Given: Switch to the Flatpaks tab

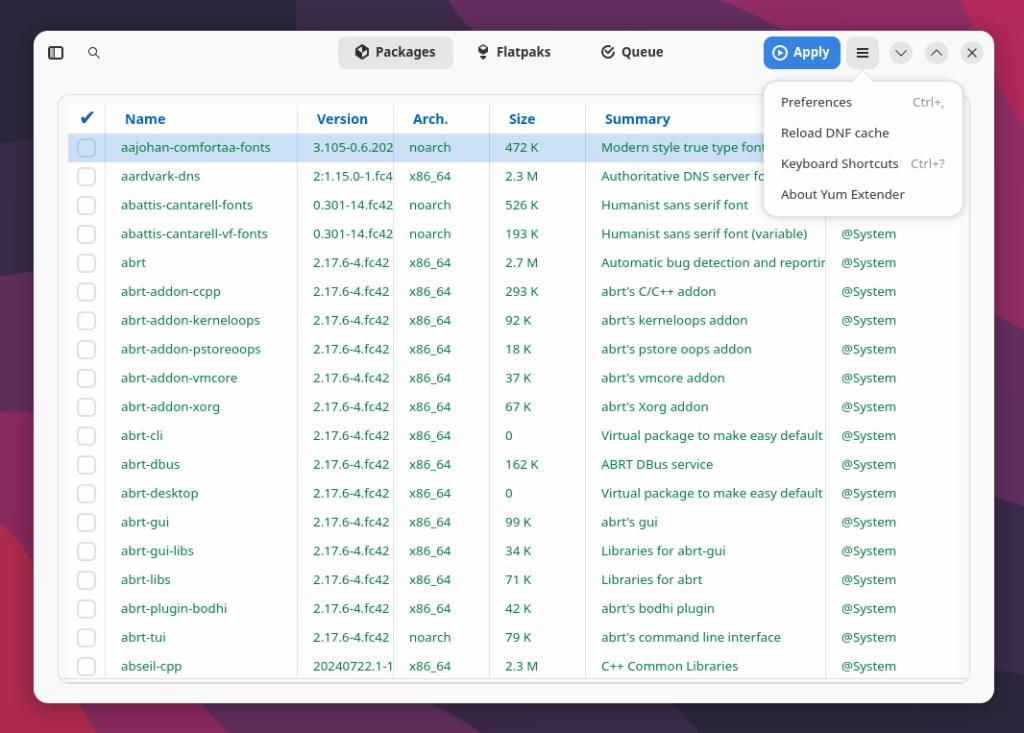Looking at the screenshot, I should 513,52.
